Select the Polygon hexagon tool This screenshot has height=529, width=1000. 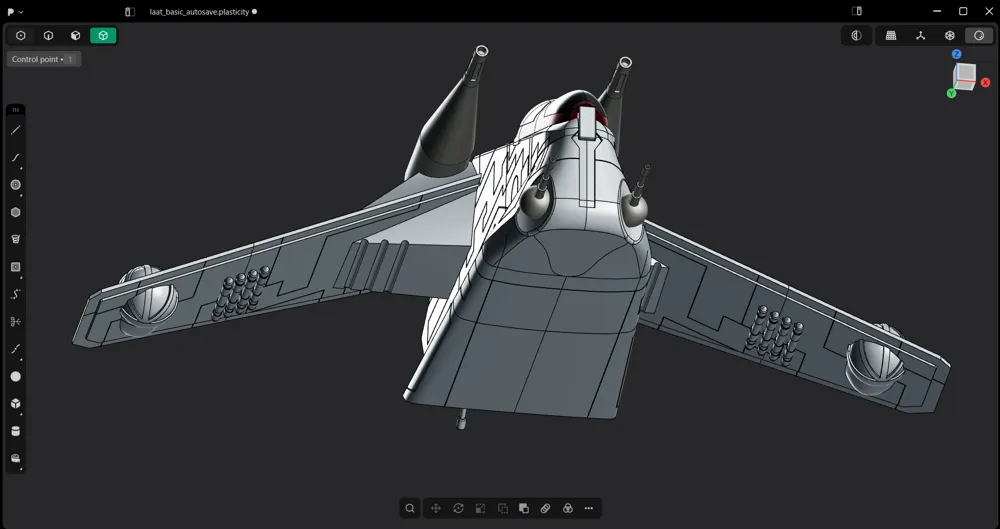(x=16, y=212)
